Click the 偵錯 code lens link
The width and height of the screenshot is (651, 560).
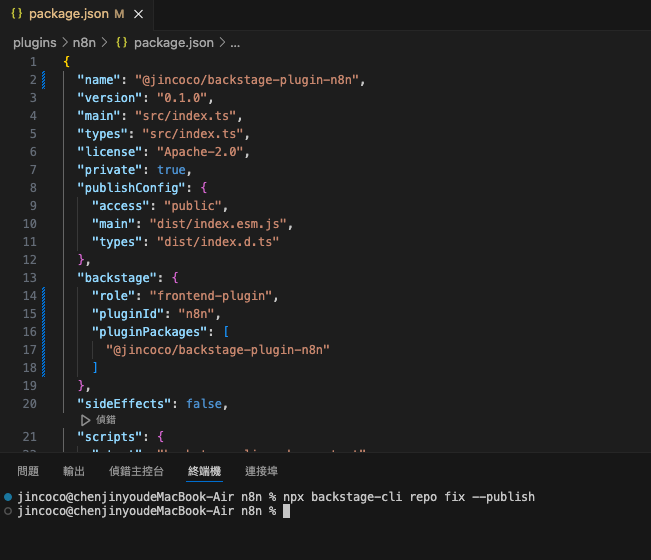click(x=106, y=420)
